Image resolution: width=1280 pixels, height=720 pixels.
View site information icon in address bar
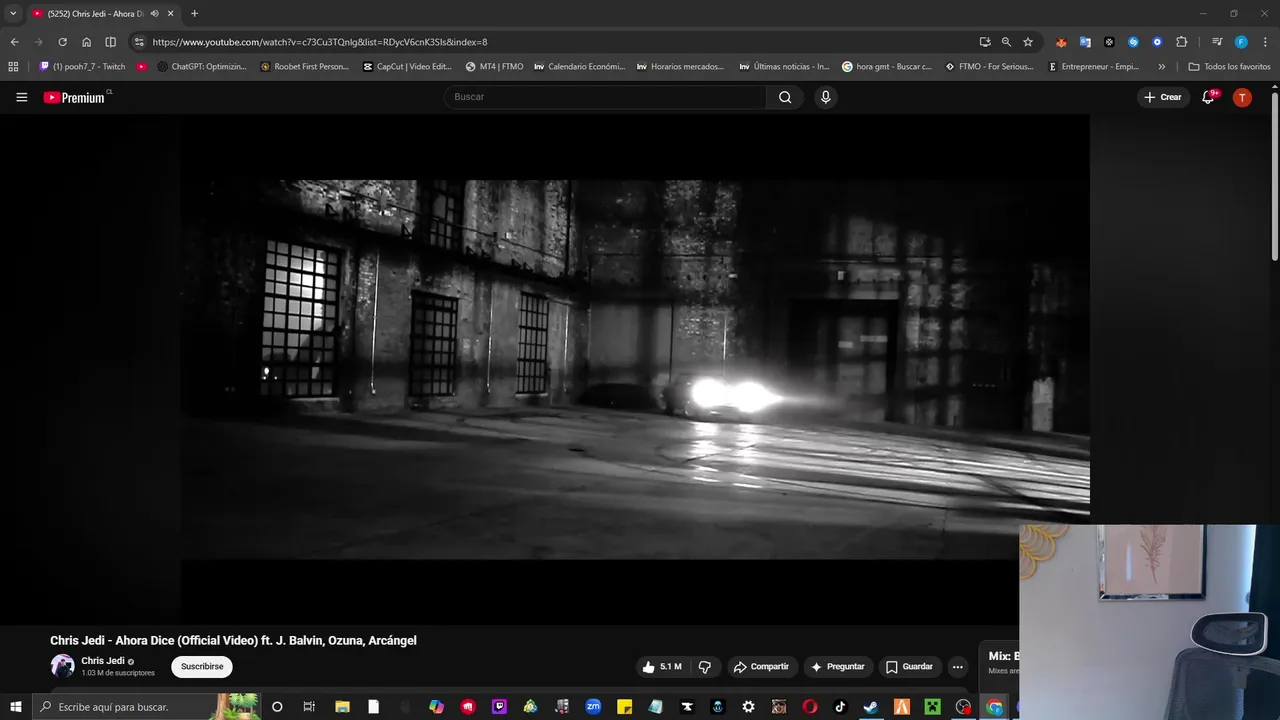(139, 42)
